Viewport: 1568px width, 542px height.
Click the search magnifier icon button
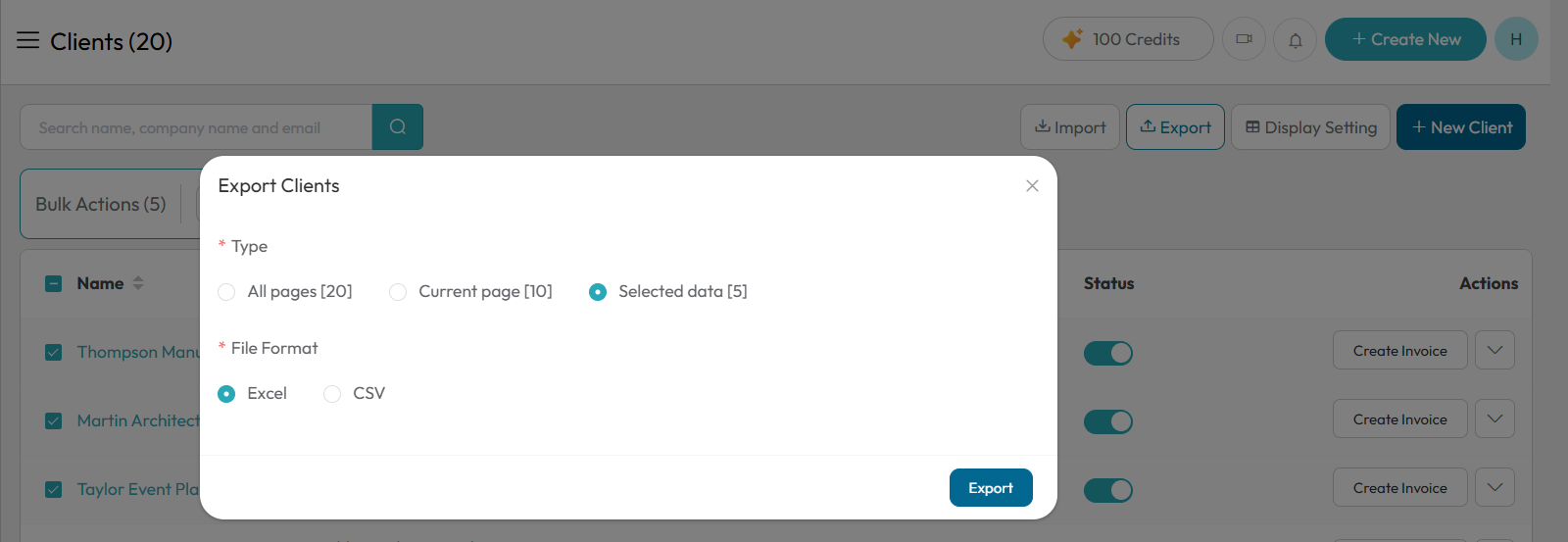click(x=398, y=127)
